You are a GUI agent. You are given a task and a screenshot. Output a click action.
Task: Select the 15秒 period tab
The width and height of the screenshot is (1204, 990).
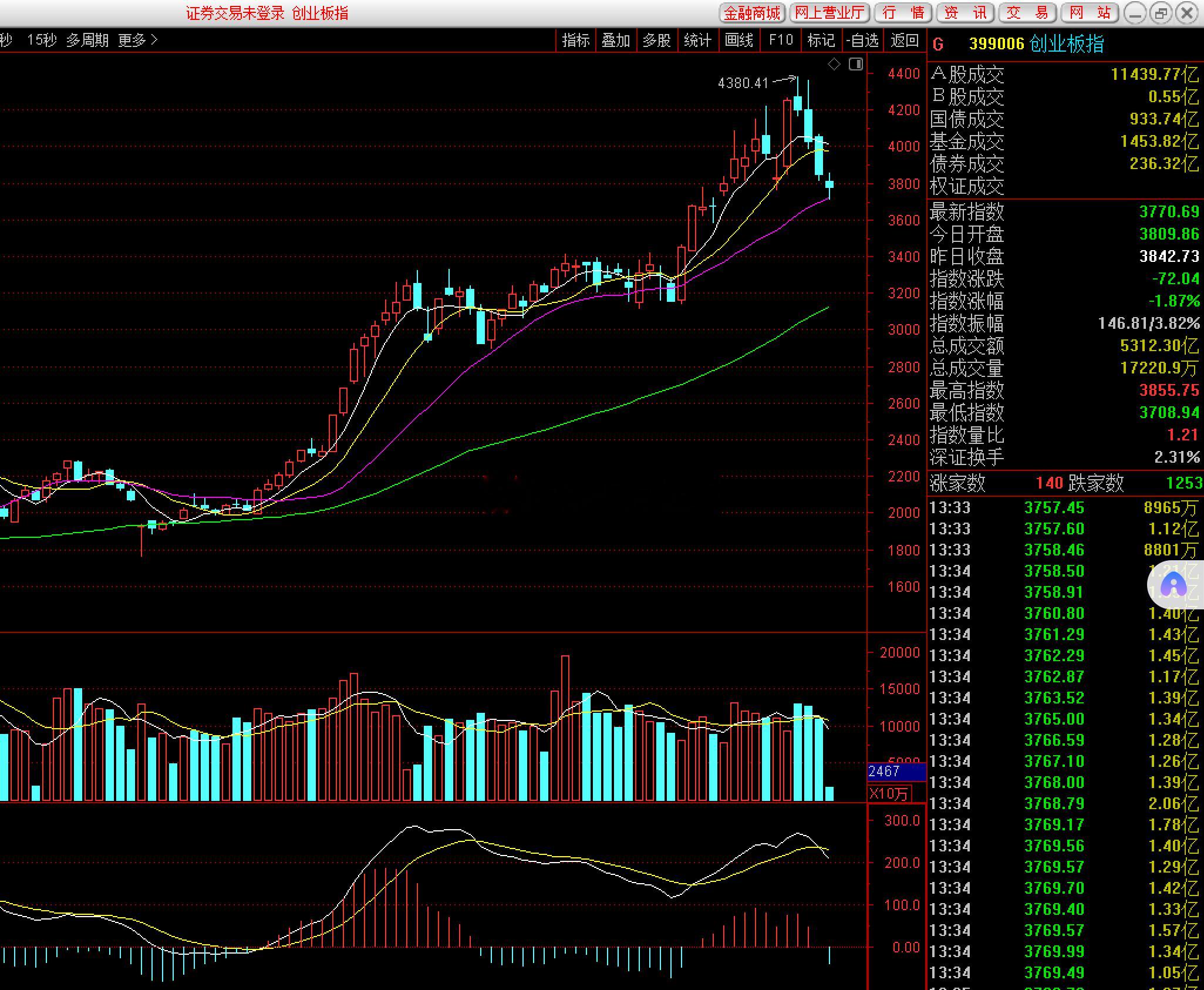42,41
